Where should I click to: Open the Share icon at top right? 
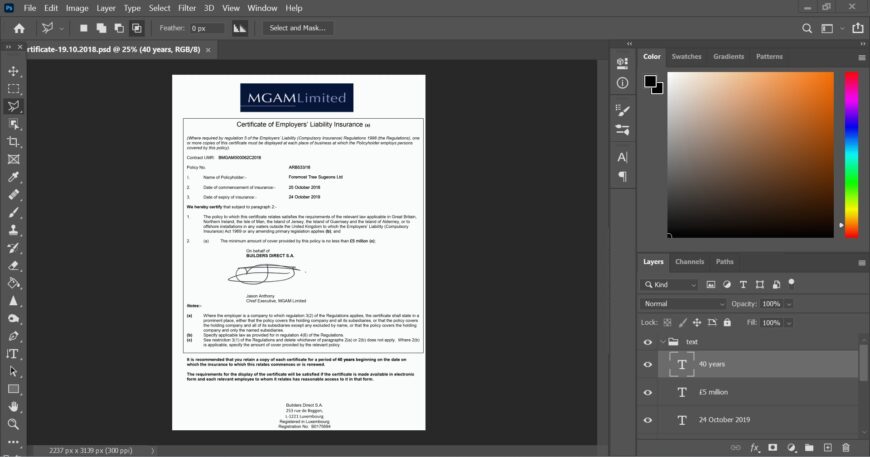(858, 28)
